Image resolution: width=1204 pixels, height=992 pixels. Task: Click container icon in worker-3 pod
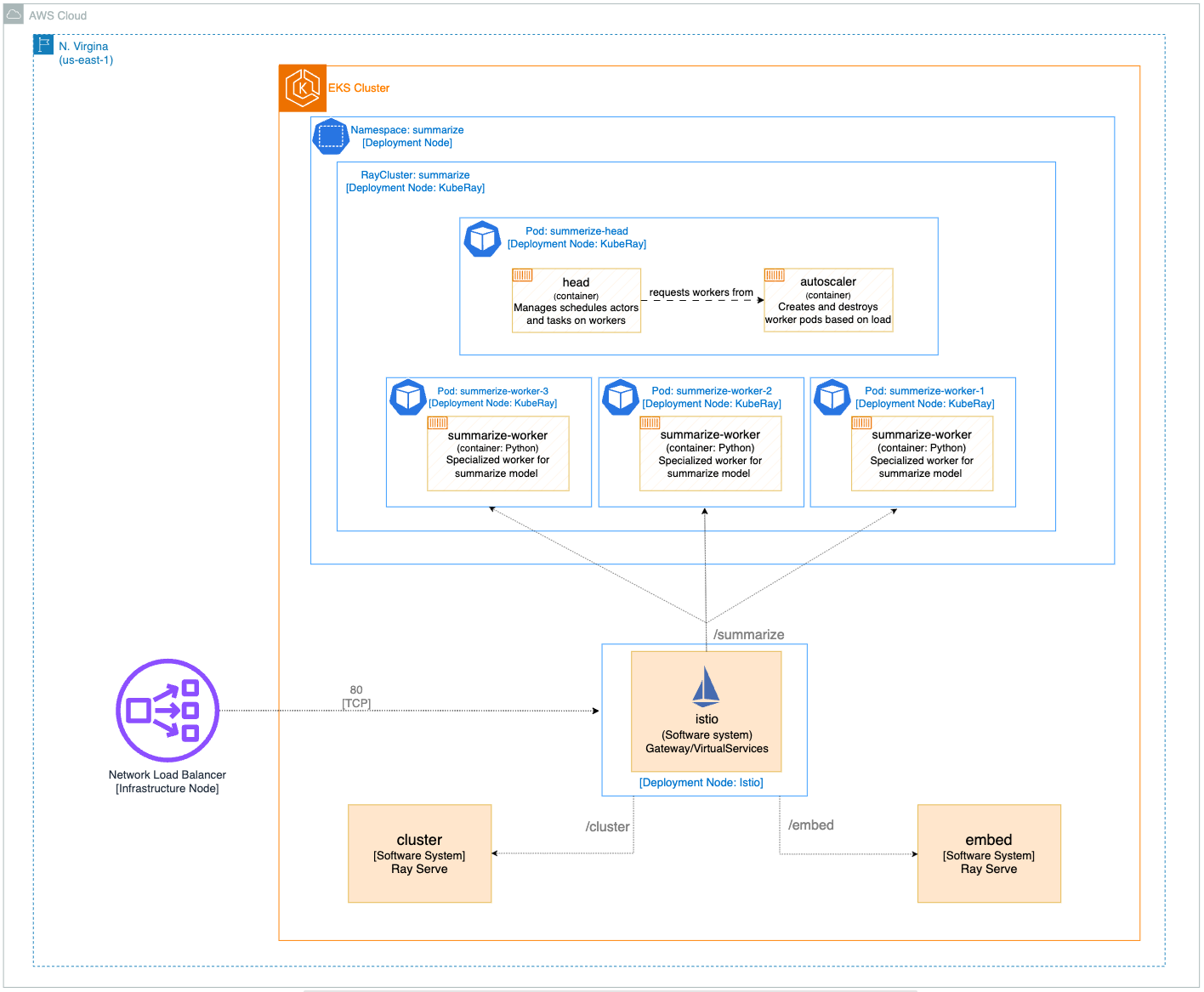(x=438, y=422)
